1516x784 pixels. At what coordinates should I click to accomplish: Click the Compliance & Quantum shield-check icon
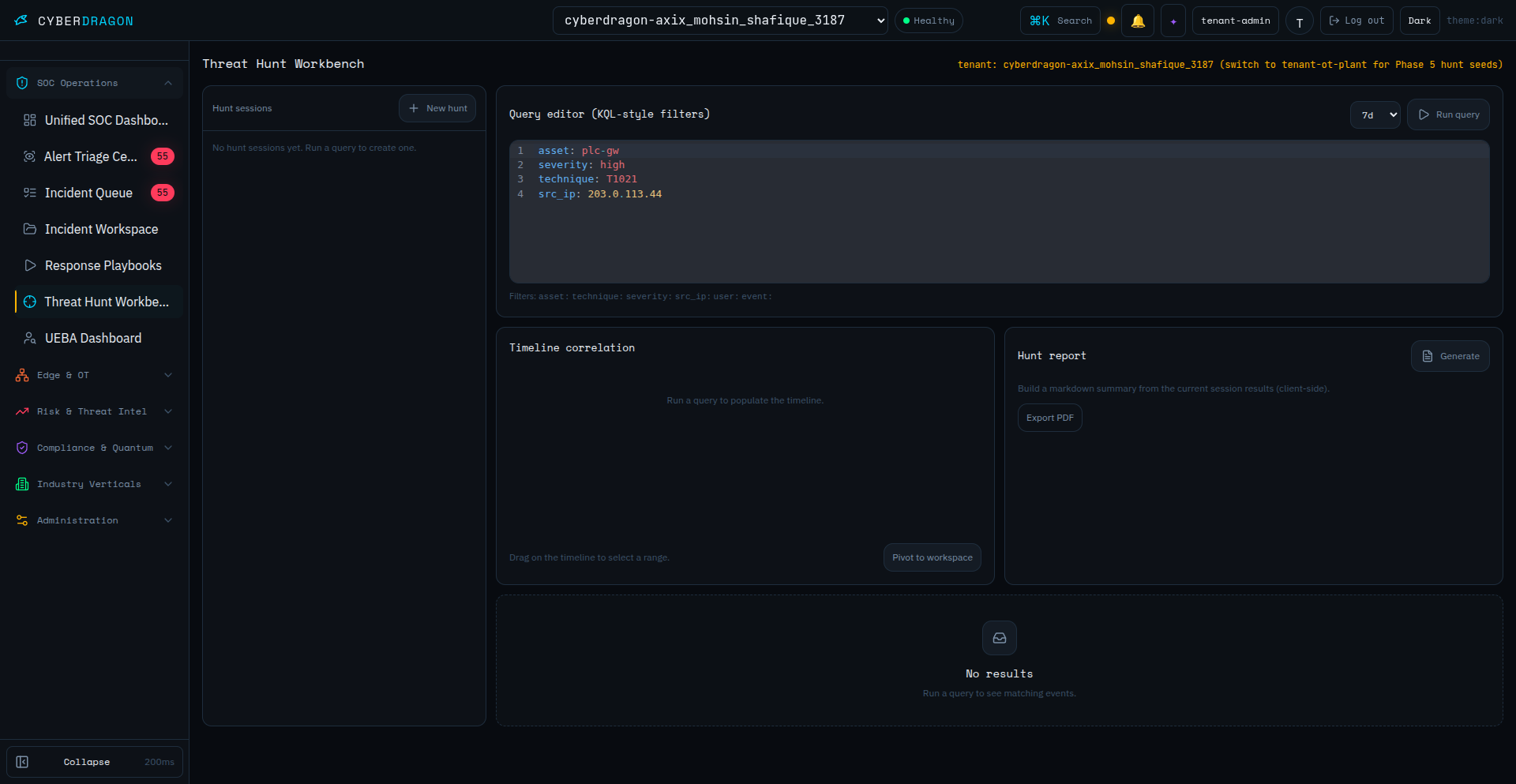coord(22,448)
